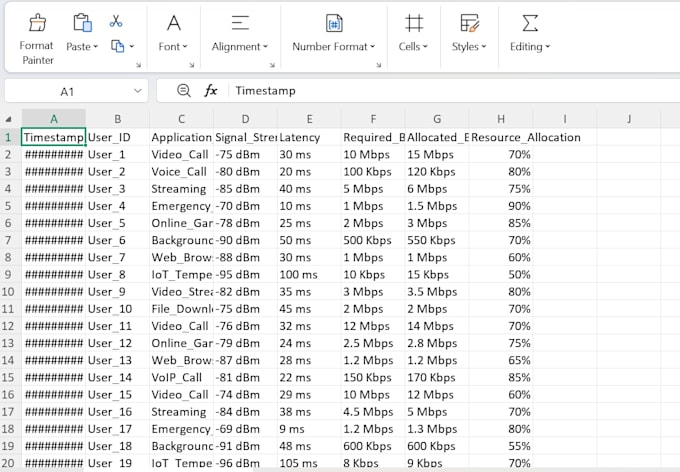This screenshot has height=472, width=680.
Task: Click the -74 dBm cell
Action: [x=245, y=394]
